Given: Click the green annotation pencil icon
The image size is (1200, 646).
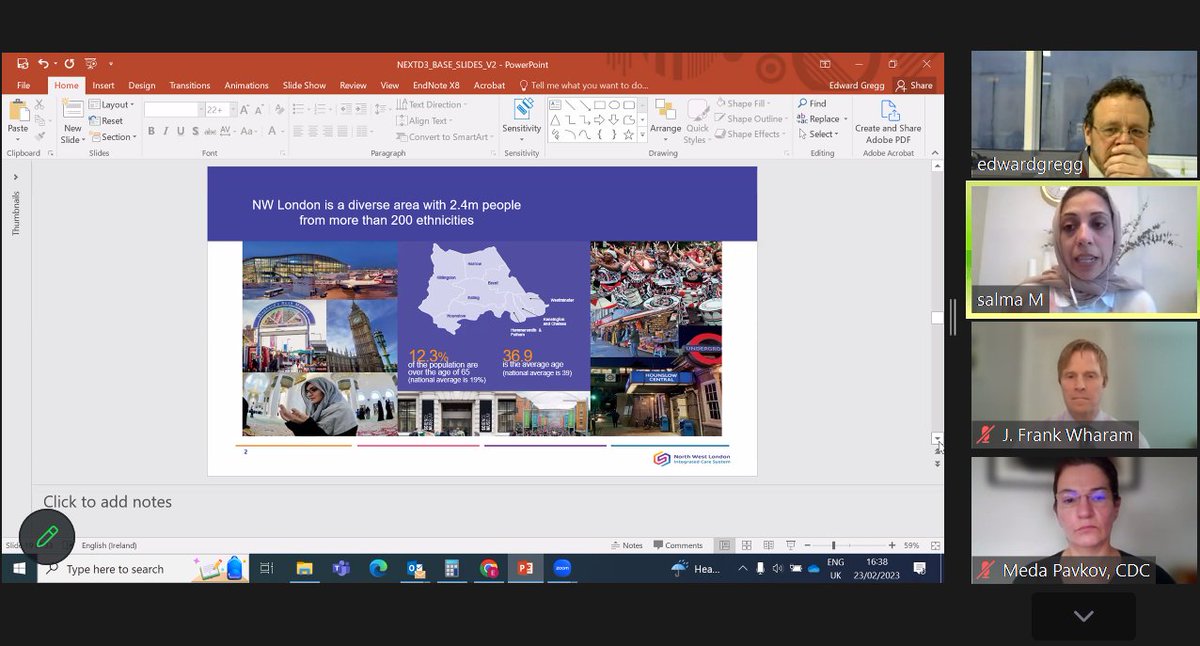Looking at the screenshot, I should click(x=47, y=537).
